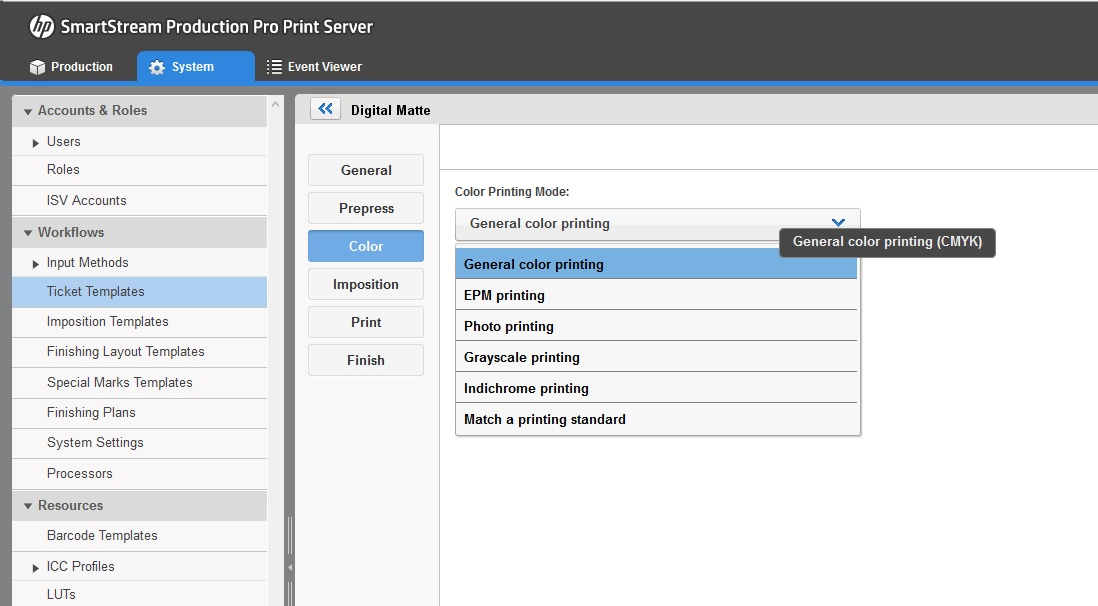Select EPM printing from the list

click(x=656, y=295)
